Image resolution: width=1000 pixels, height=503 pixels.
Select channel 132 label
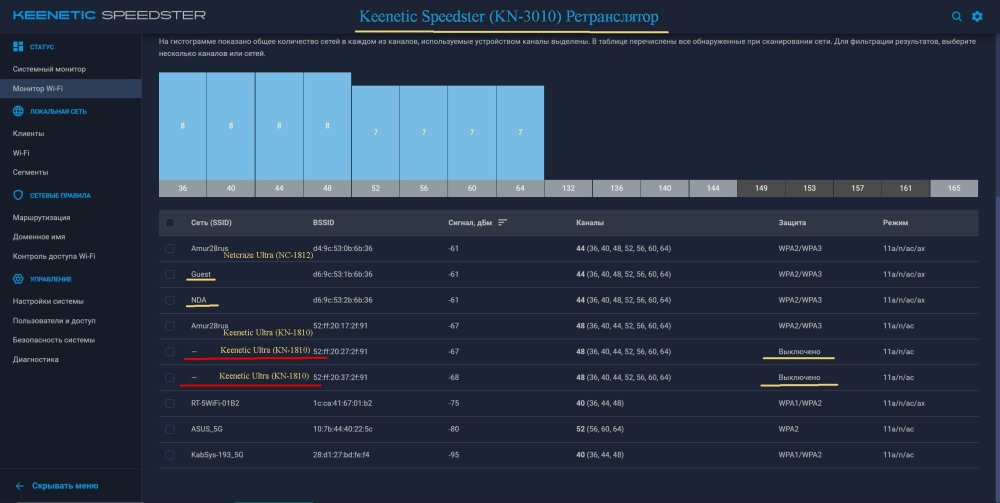[x=568, y=188]
